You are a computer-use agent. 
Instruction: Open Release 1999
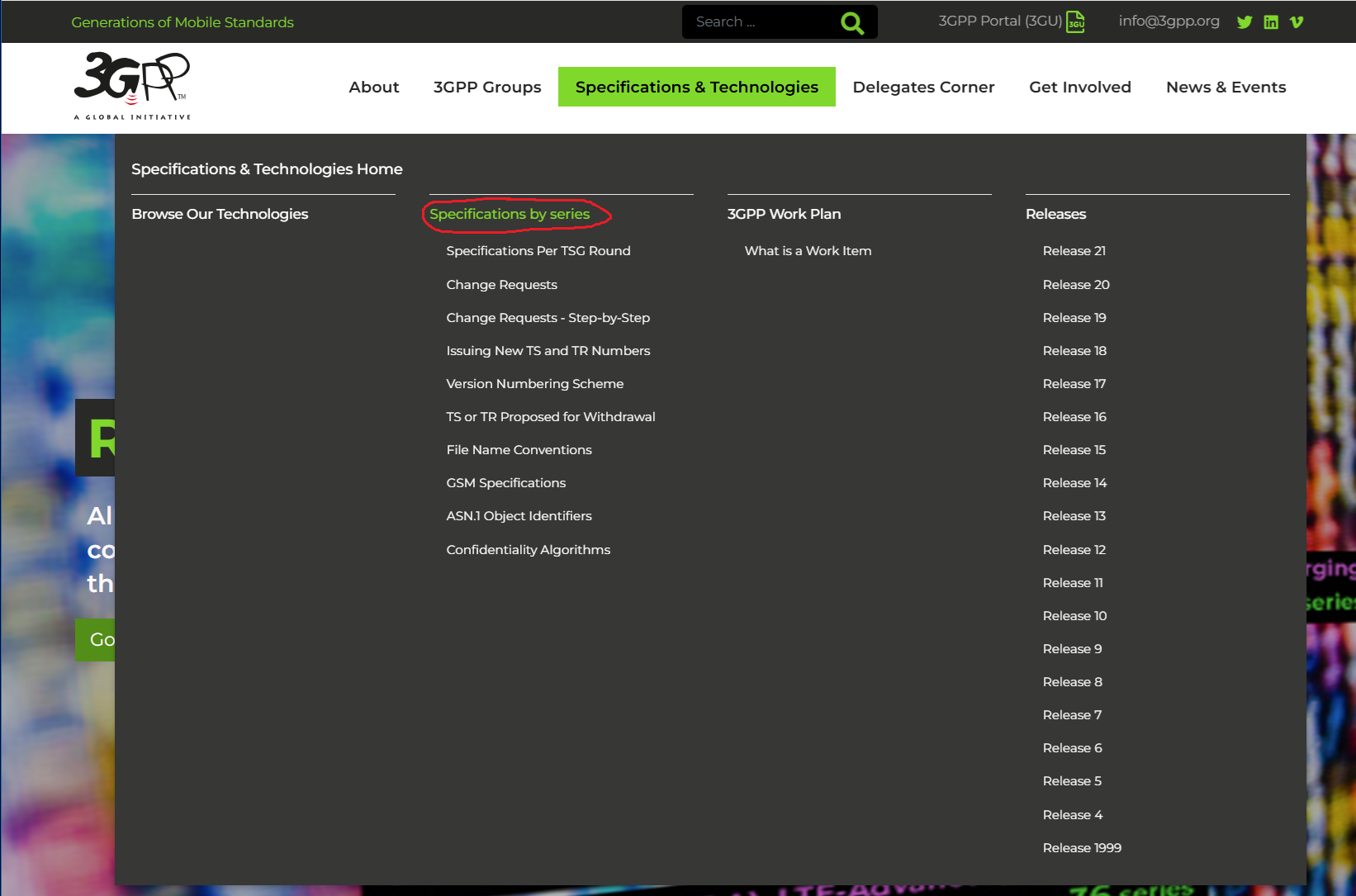(x=1082, y=848)
